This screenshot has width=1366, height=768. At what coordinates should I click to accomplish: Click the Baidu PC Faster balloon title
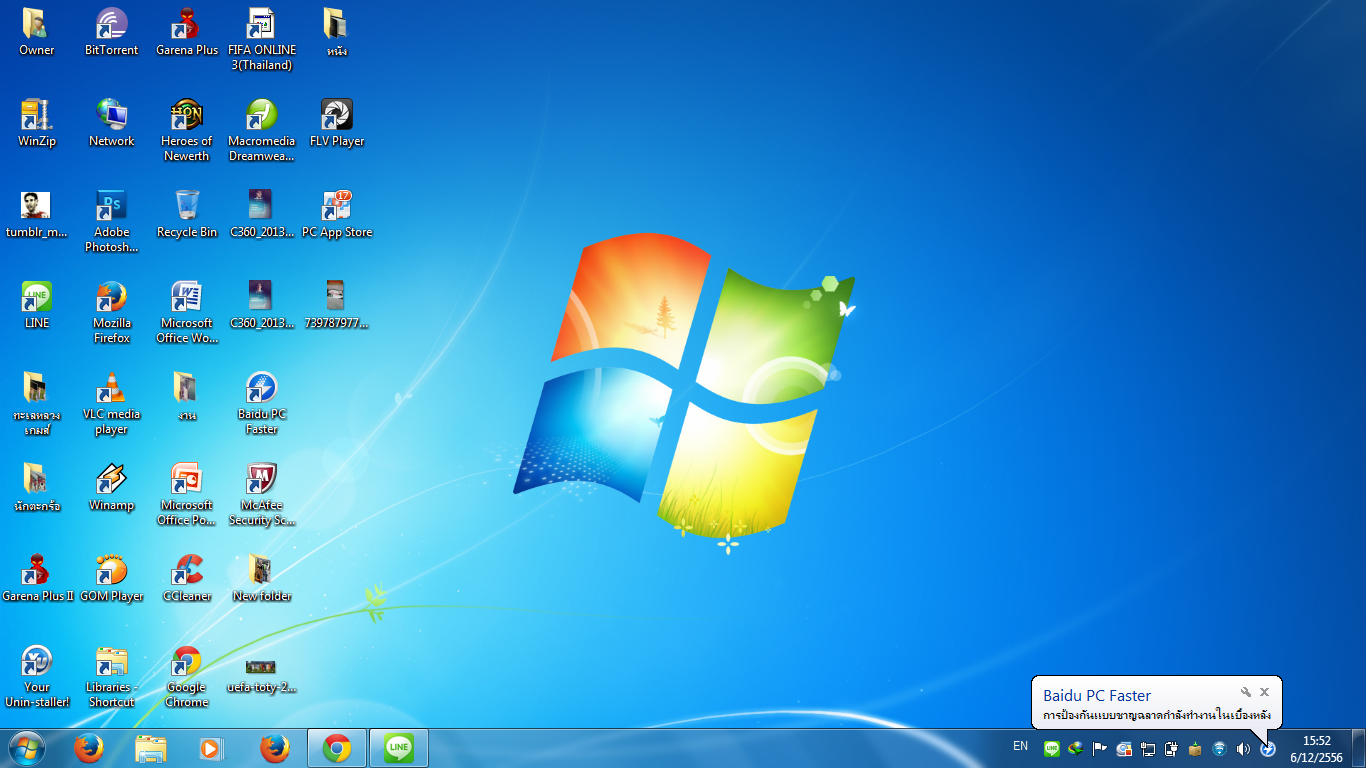pos(1097,695)
